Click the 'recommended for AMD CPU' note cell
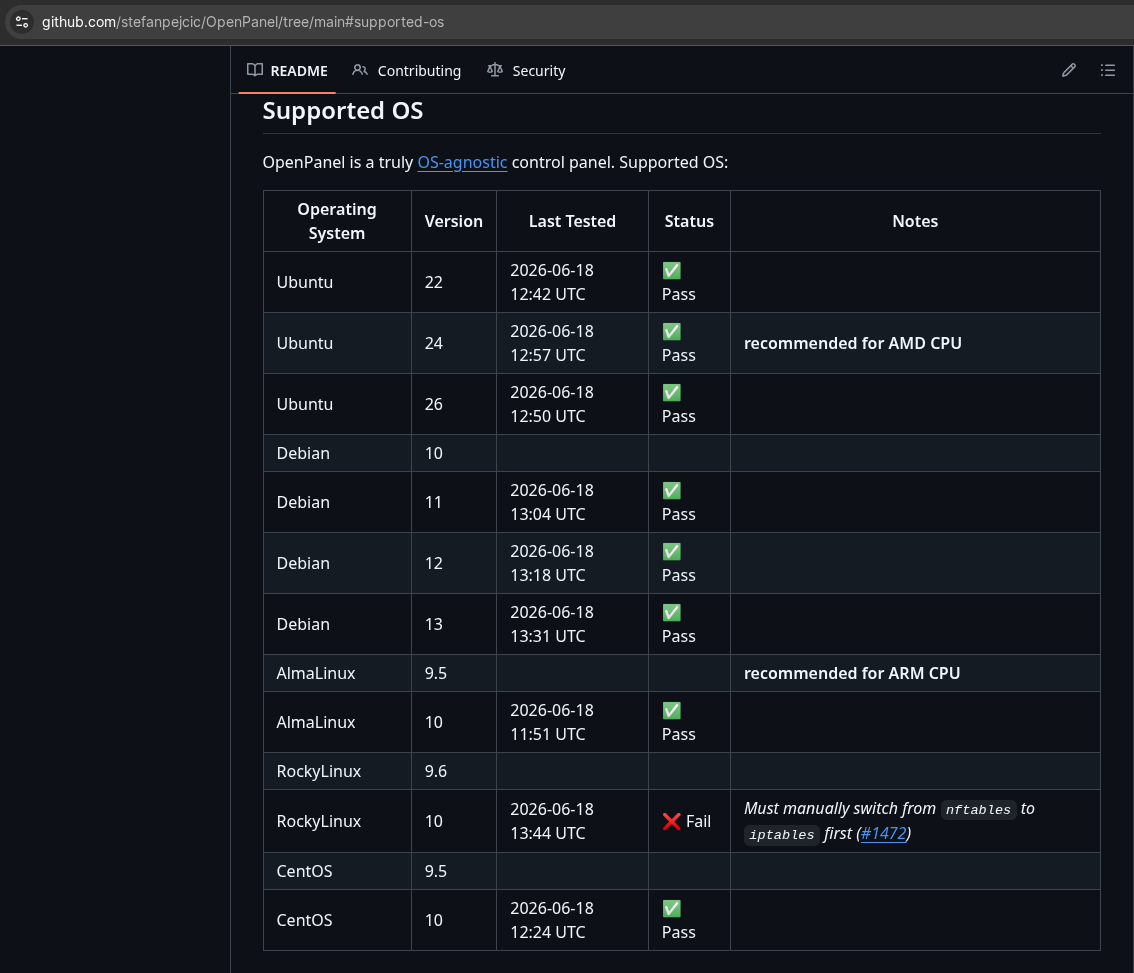 [x=915, y=343]
